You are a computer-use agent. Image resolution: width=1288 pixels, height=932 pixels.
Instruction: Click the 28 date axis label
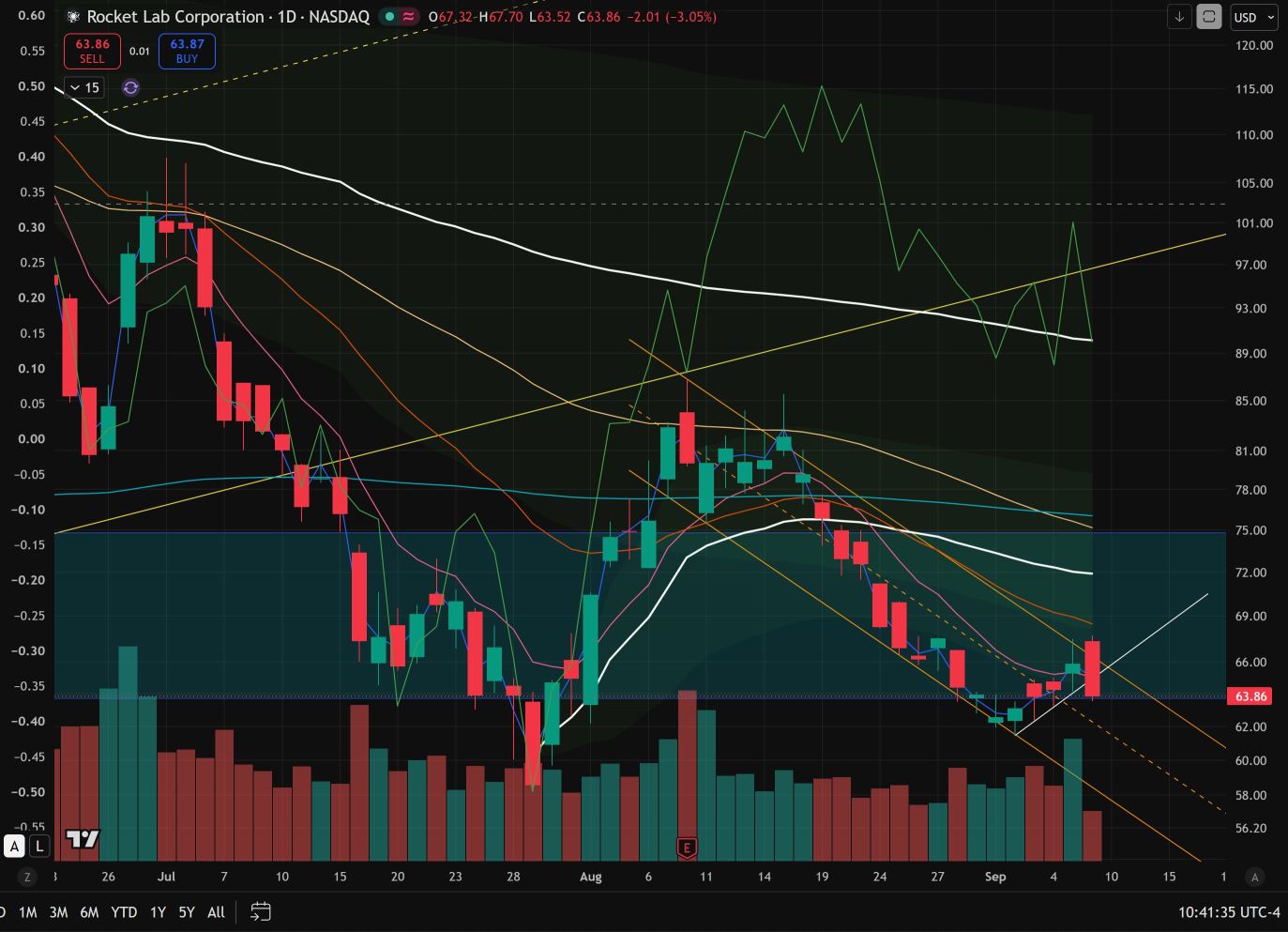(x=513, y=877)
